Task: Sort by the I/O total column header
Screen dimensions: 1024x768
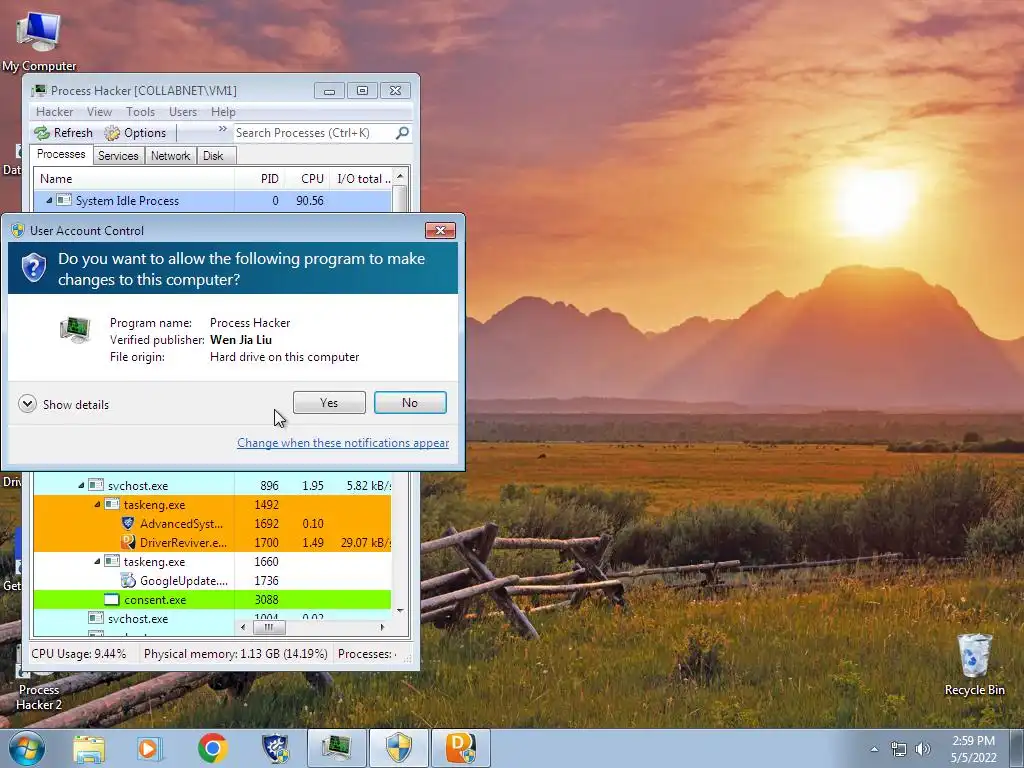Action: coord(360,178)
